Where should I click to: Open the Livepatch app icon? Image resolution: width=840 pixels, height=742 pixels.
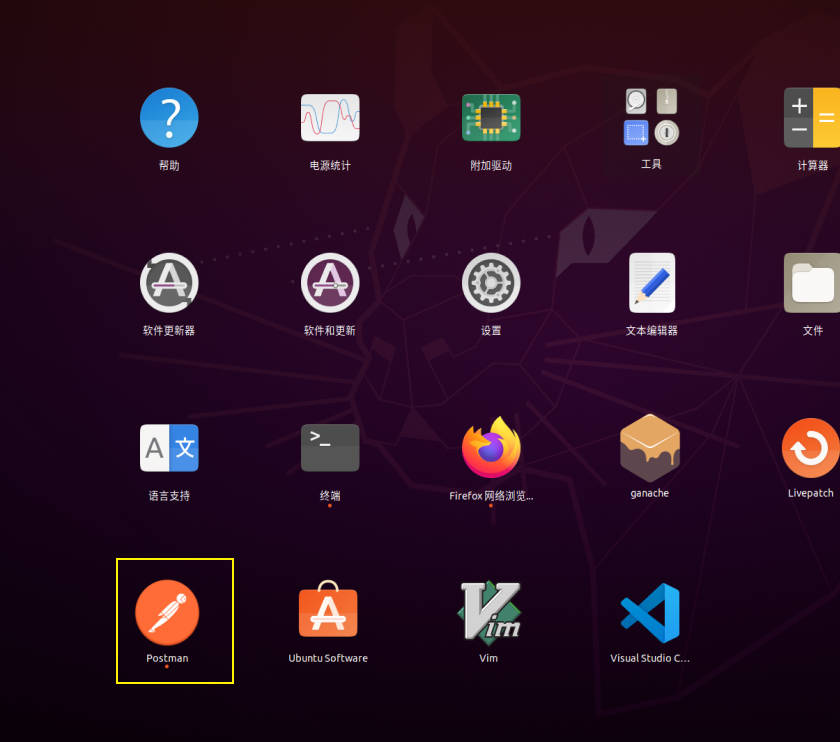click(811, 448)
